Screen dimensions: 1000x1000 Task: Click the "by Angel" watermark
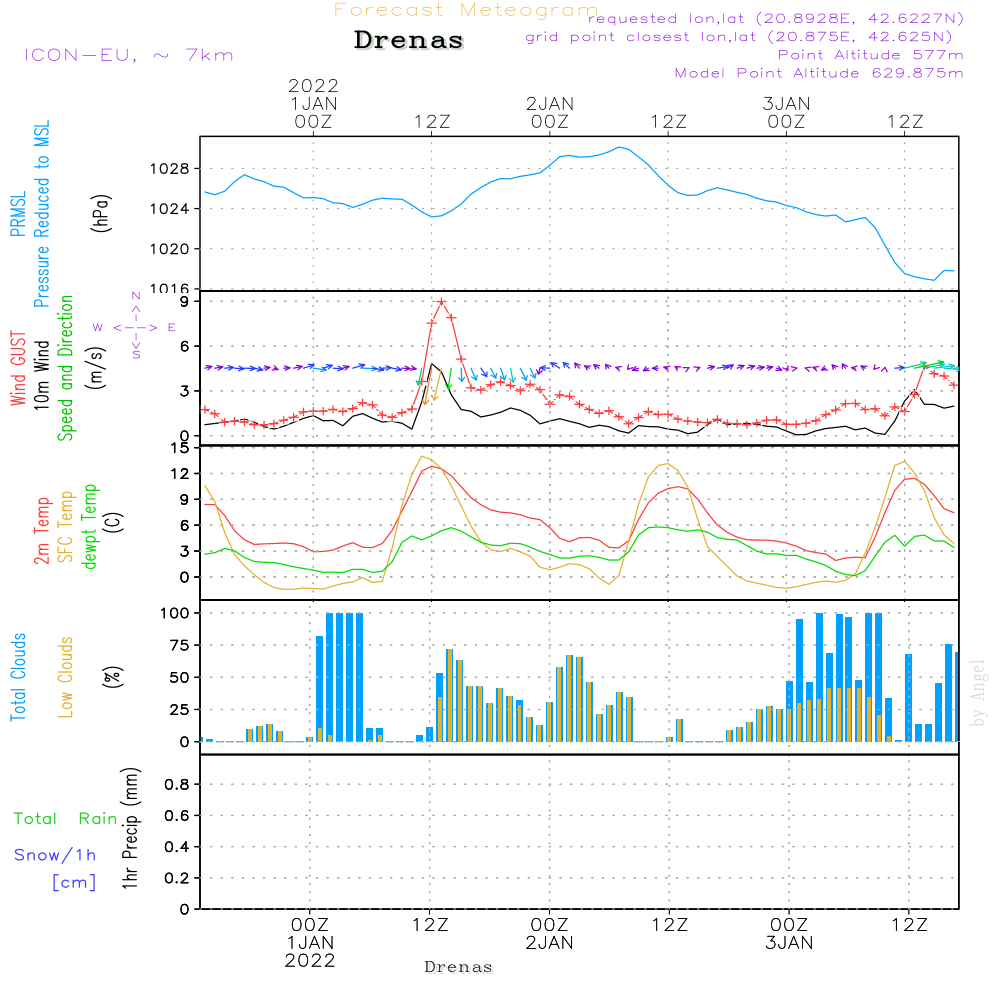coord(978,692)
